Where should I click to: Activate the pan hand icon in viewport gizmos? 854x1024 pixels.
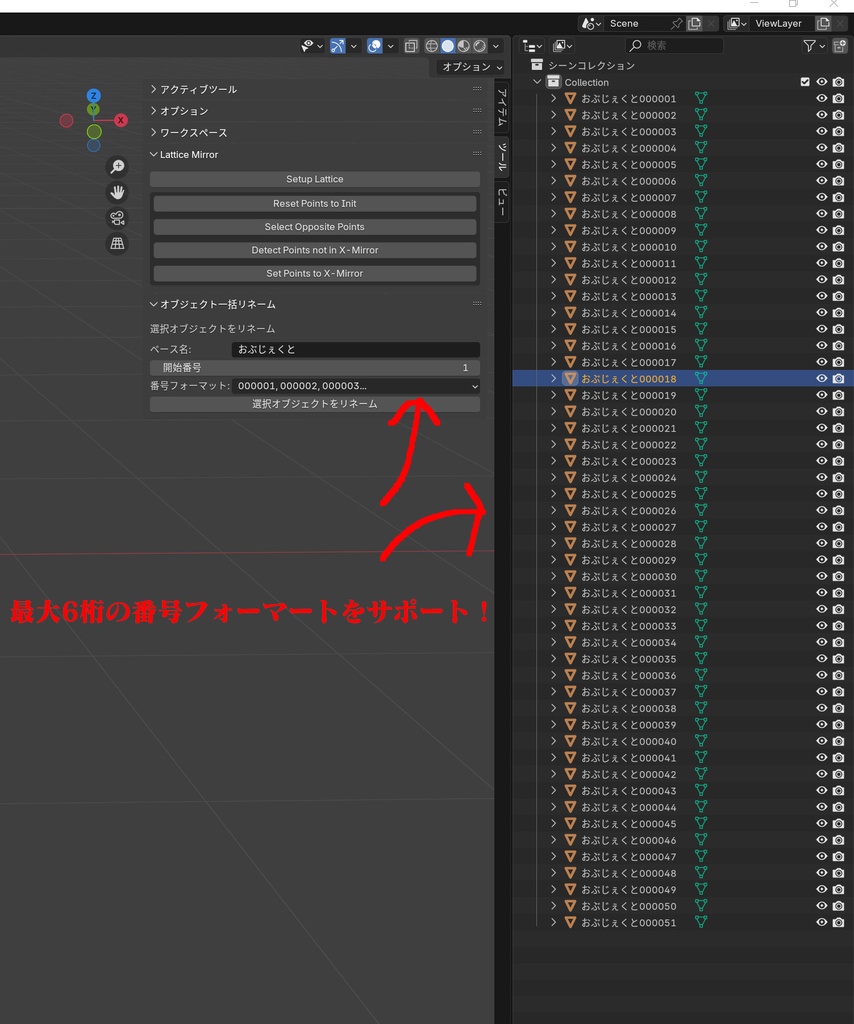click(x=117, y=192)
